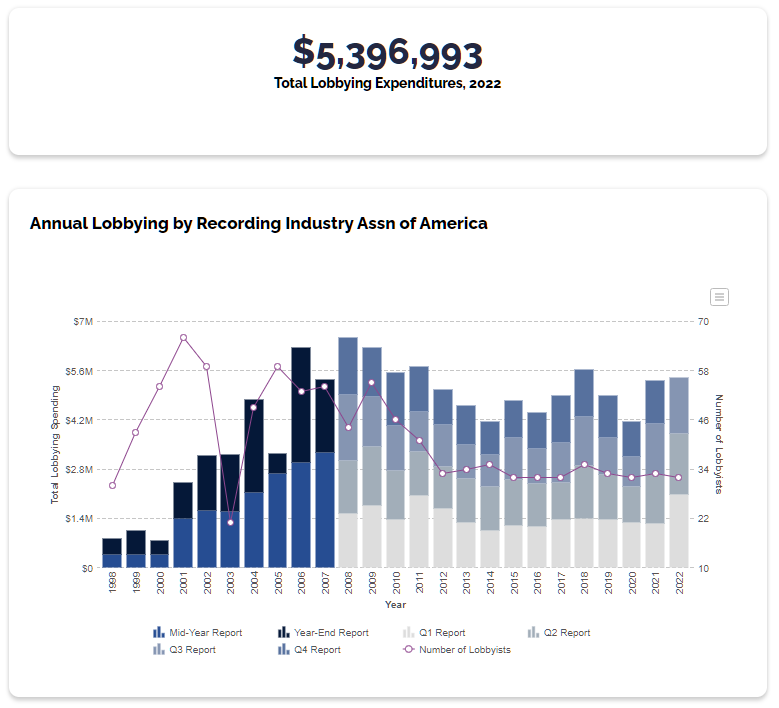Viewport: 779px width, 708px height.
Task: Click the $5,396,993 total expenditures figure
Action: click(388, 53)
